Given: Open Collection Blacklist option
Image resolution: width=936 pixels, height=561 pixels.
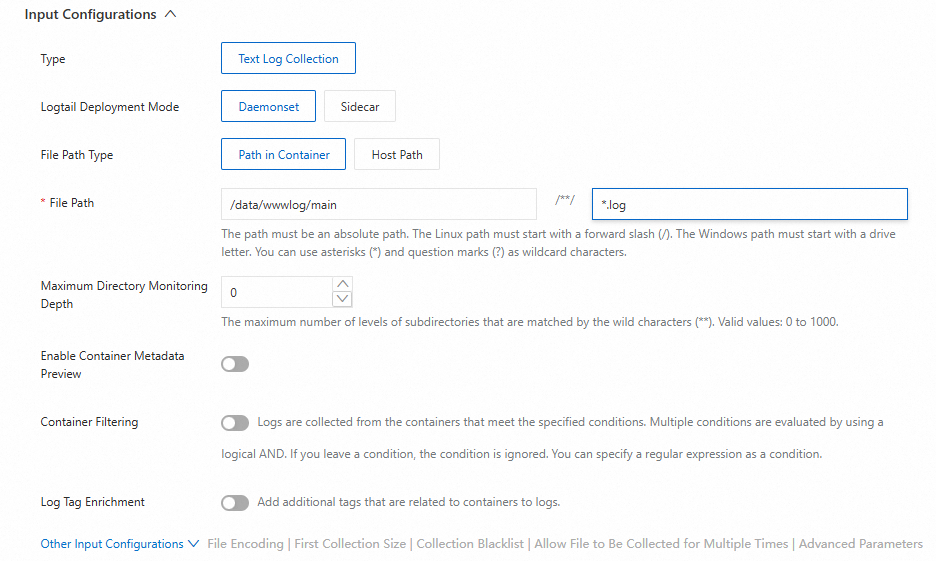Looking at the screenshot, I should (470, 544).
